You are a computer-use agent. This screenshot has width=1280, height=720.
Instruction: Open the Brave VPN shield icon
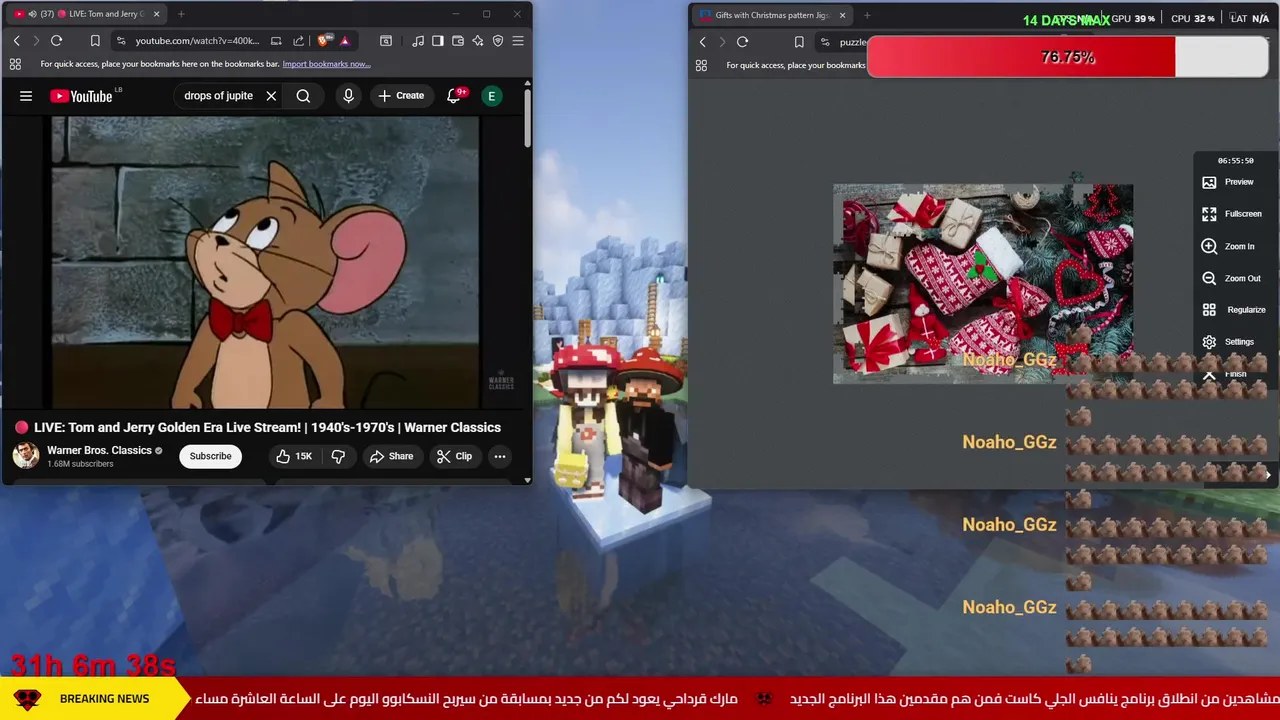click(498, 41)
